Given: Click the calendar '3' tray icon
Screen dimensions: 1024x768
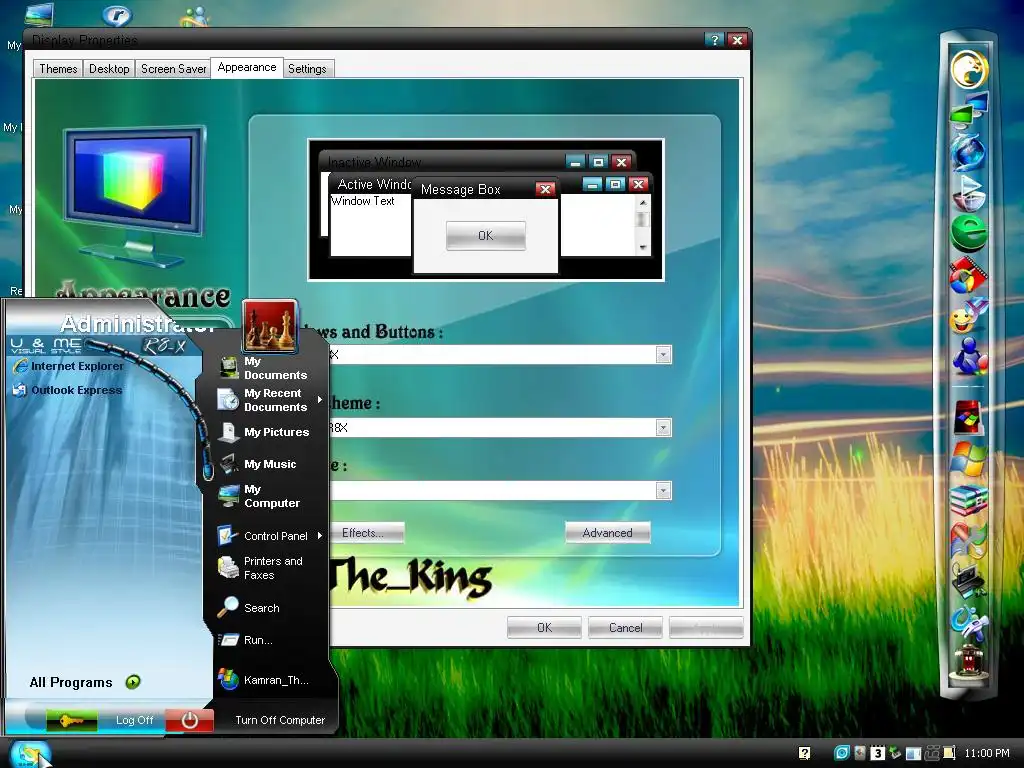Looking at the screenshot, I should coord(877,753).
